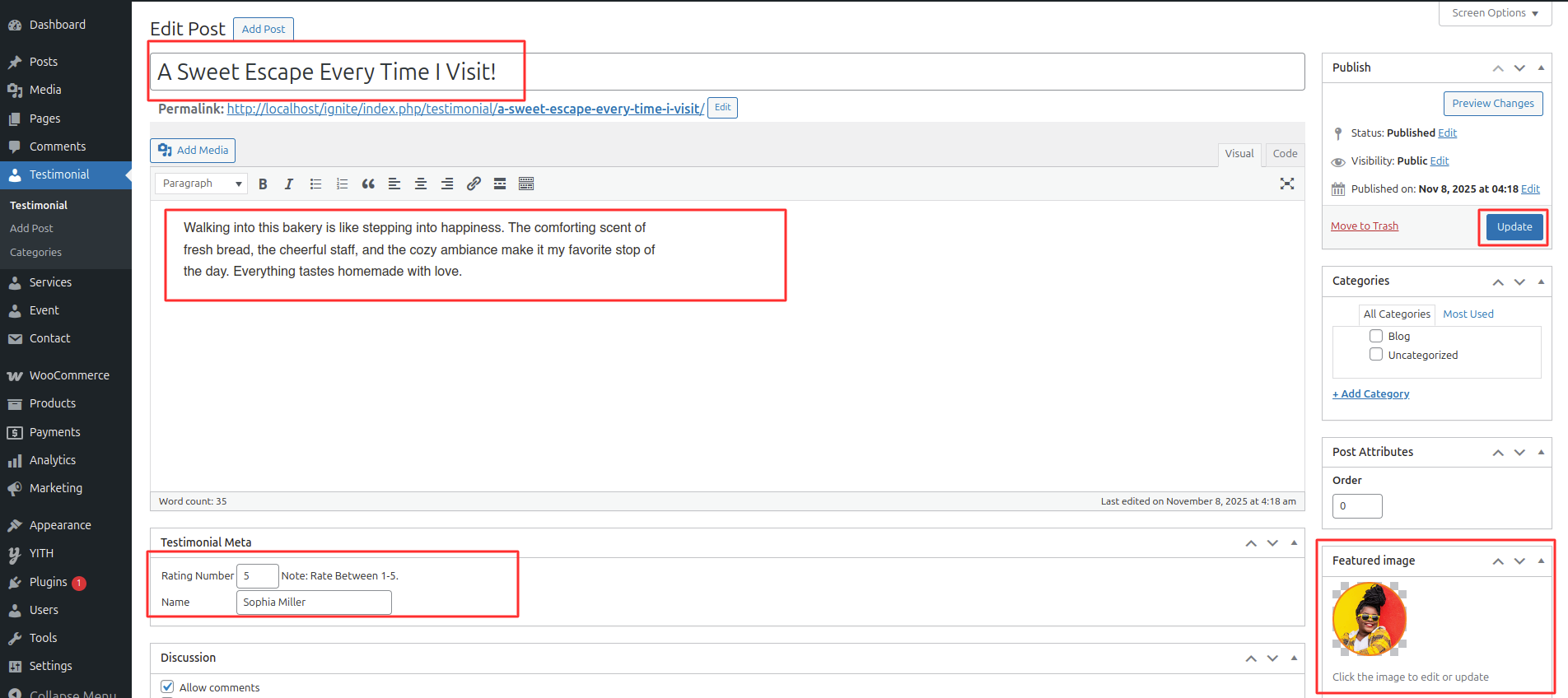Enter distraction-free fullscreen mode

[1287, 184]
